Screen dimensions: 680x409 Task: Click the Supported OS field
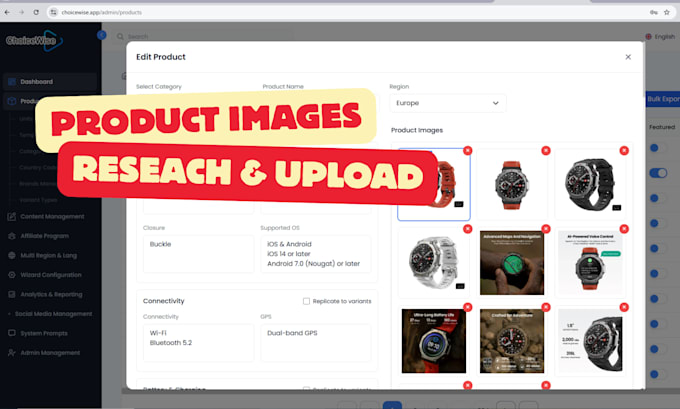(316, 254)
